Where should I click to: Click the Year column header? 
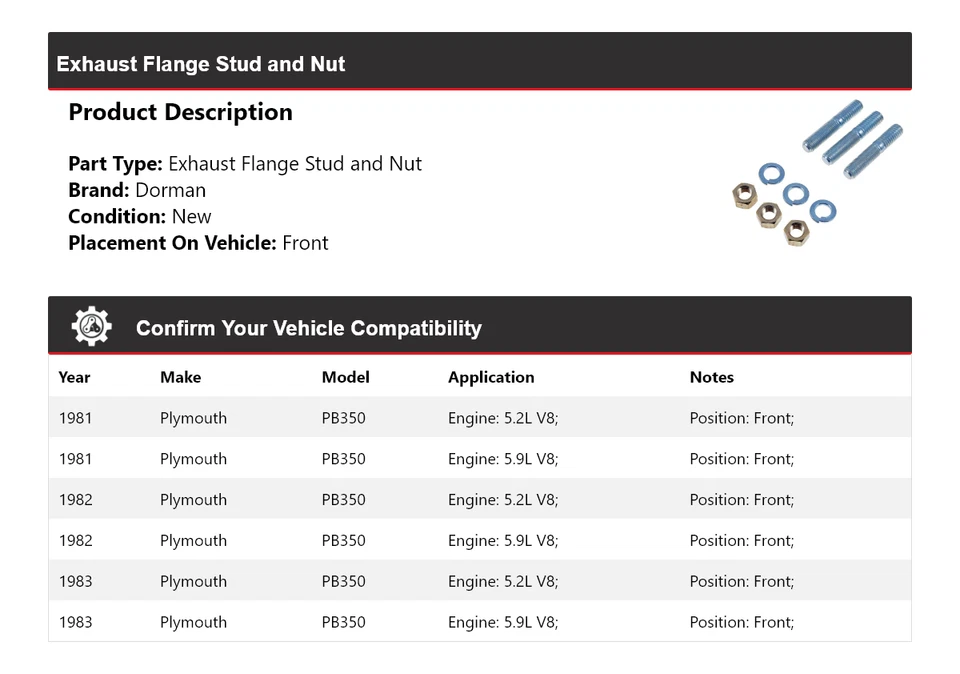click(x=74, y=377)
